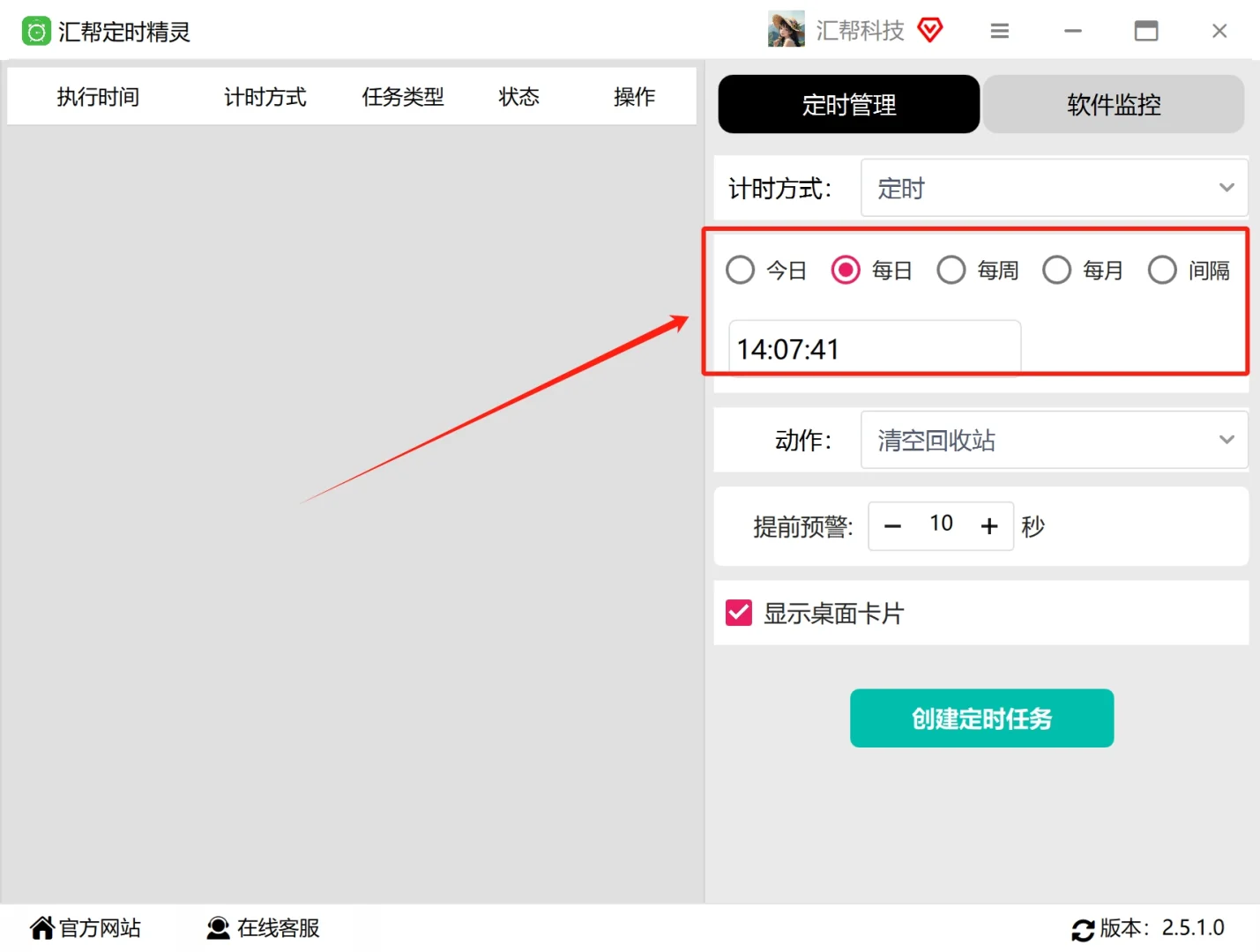Switch to the 定时管理 tab
This screenshot has height=952, width=1260.
click(x=848, y=104)
